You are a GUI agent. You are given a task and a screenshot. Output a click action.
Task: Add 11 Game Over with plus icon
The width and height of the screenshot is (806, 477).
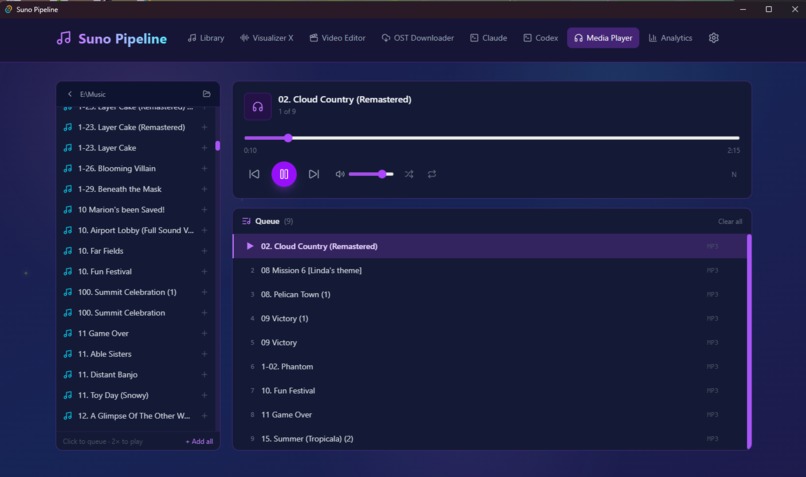pyautogui.click(x=204, y=333)
